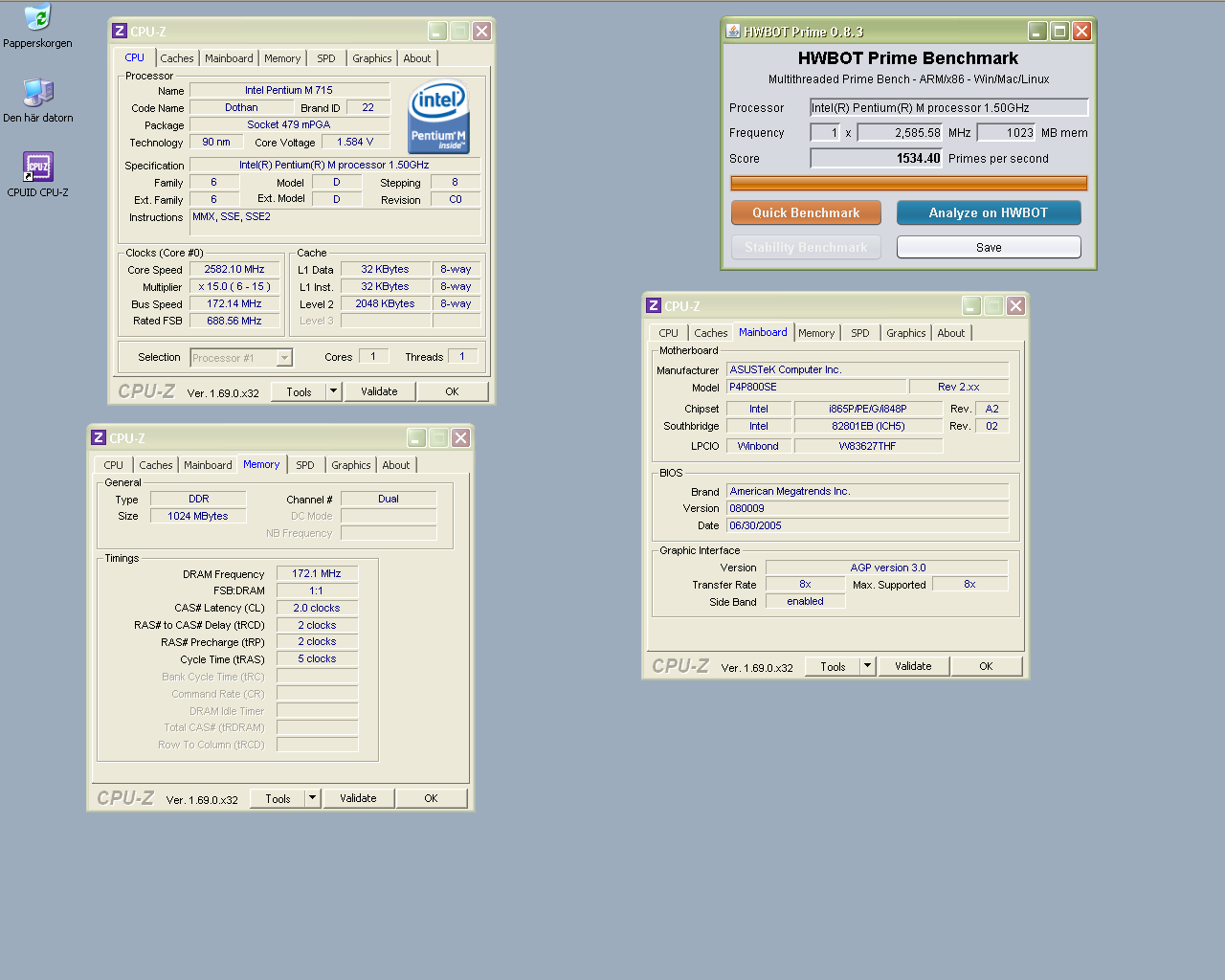
Task: Click the motherboard model P4P800SE
Action: point(816,387)
